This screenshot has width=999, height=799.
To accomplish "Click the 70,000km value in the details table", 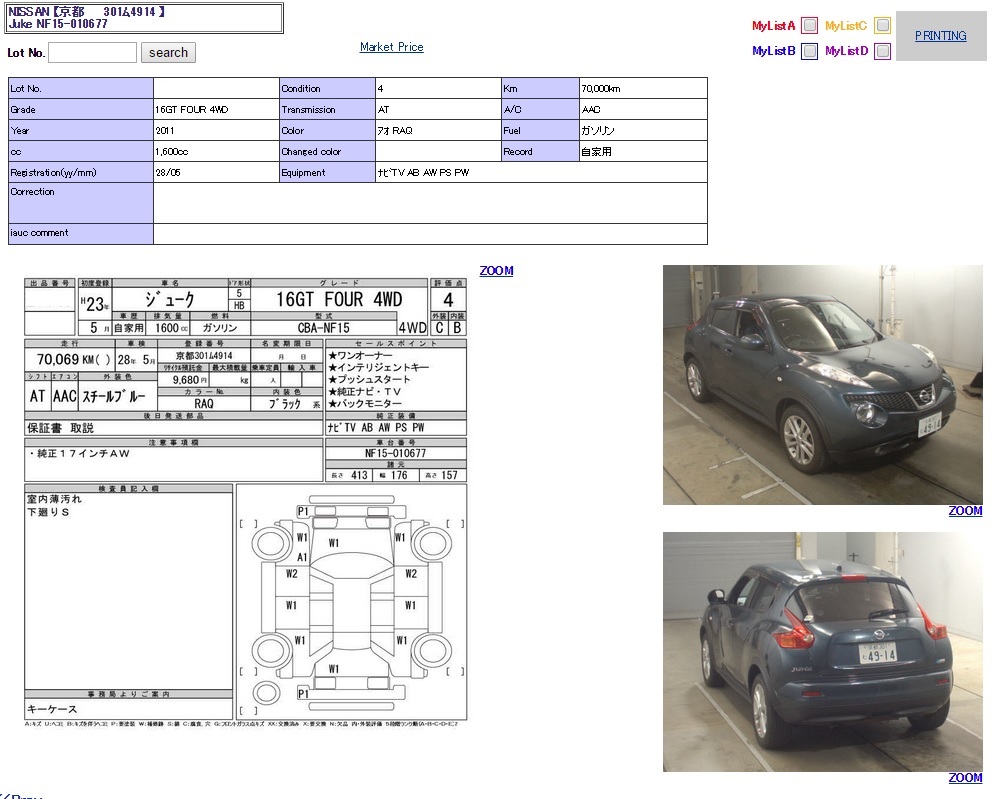I will 643,89.
